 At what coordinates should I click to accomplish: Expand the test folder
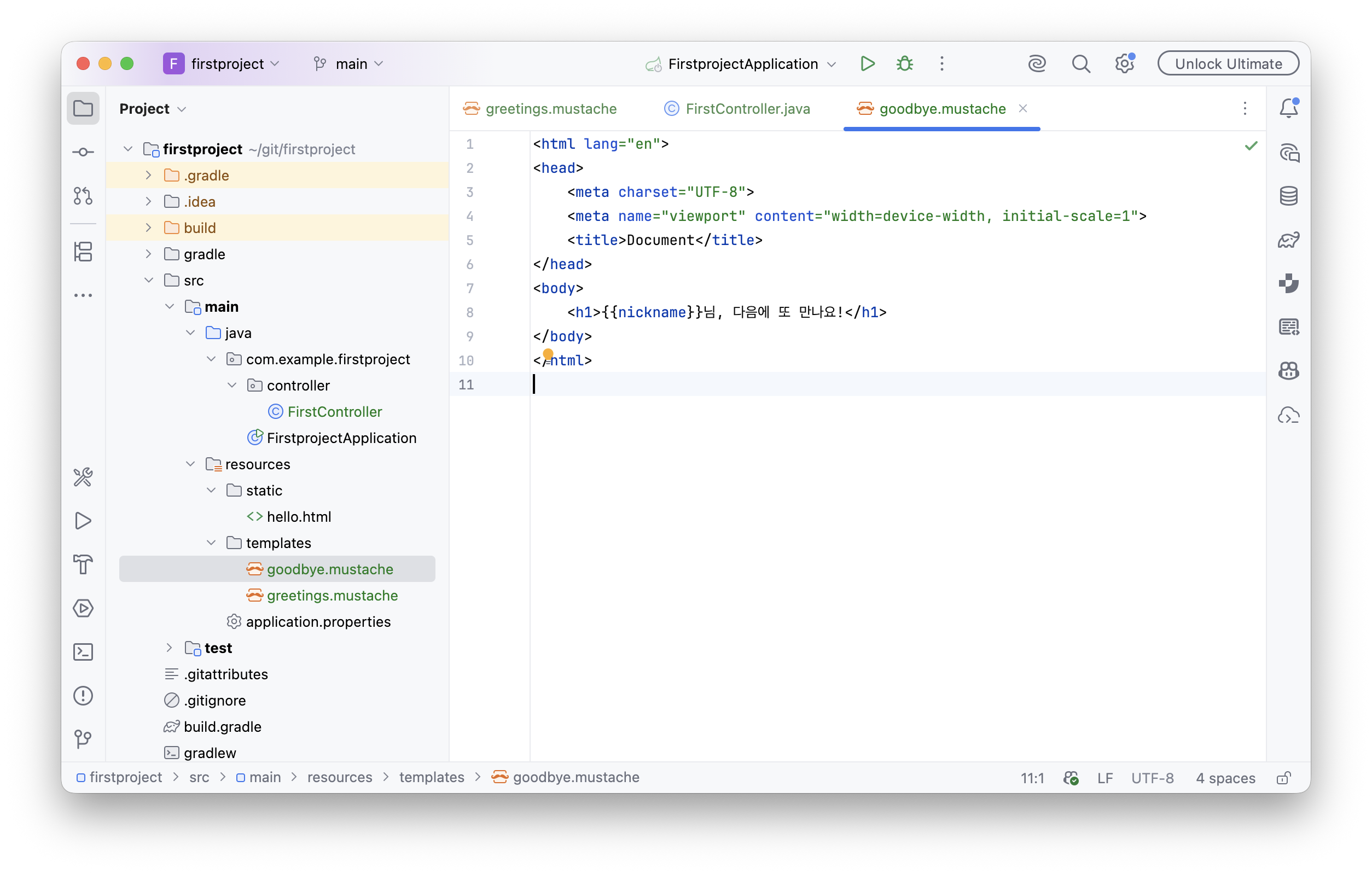click(x=169, y=648)
